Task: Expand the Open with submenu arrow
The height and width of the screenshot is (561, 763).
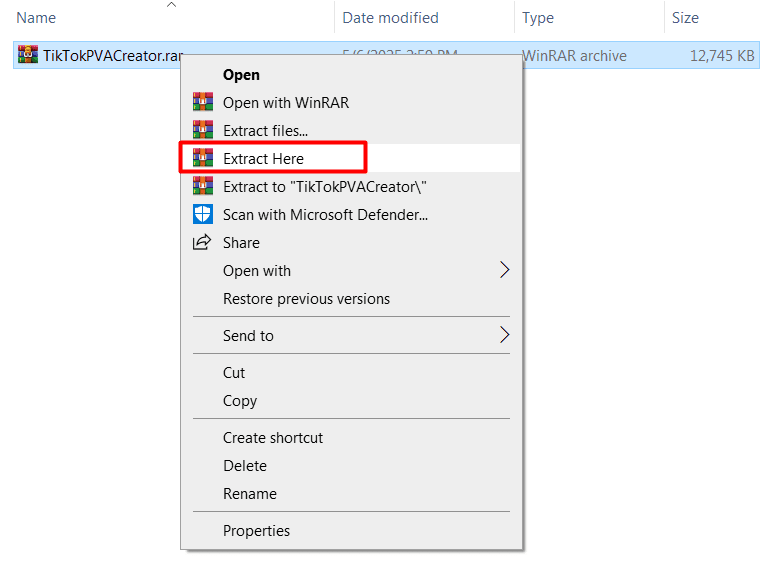Action: point(505,270)
